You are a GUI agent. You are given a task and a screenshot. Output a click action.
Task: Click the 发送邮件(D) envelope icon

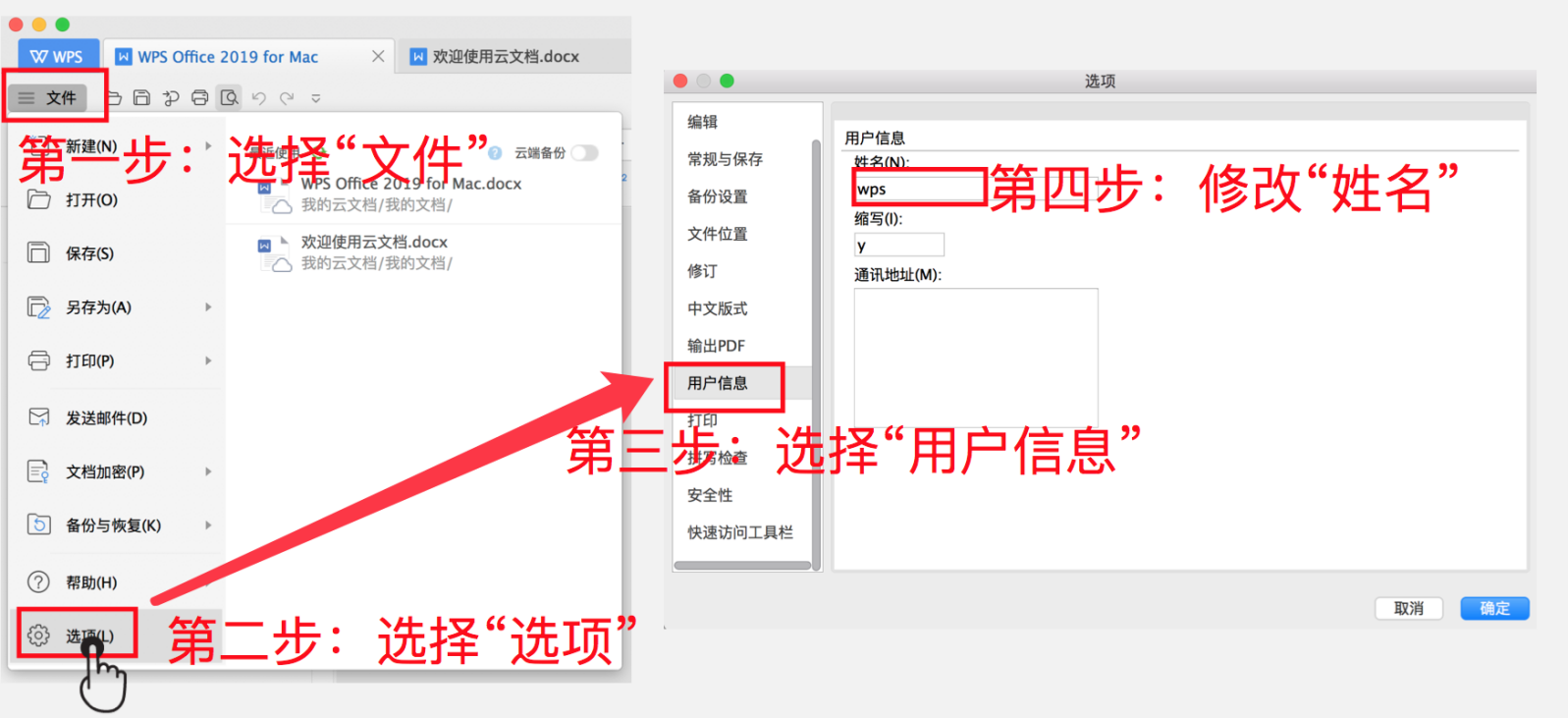pos(38,417)
